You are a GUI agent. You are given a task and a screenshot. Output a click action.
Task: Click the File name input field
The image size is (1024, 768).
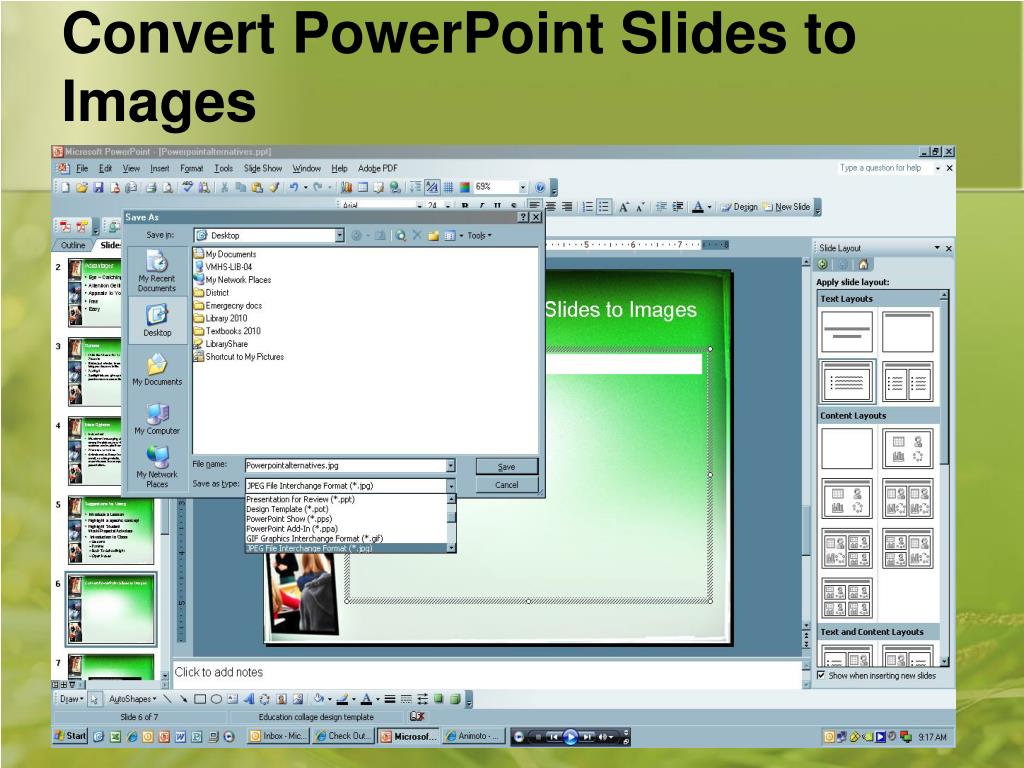345,466
